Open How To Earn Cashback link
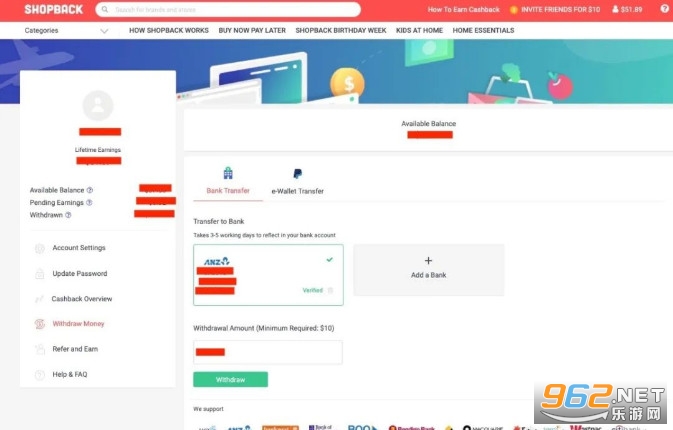 coord(464,9)
